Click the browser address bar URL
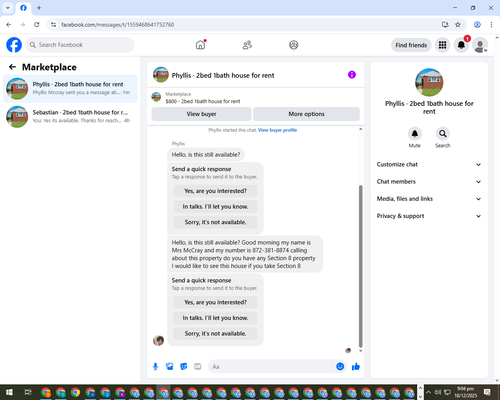Screen dimensions: 500x400 tap(117, 25)
